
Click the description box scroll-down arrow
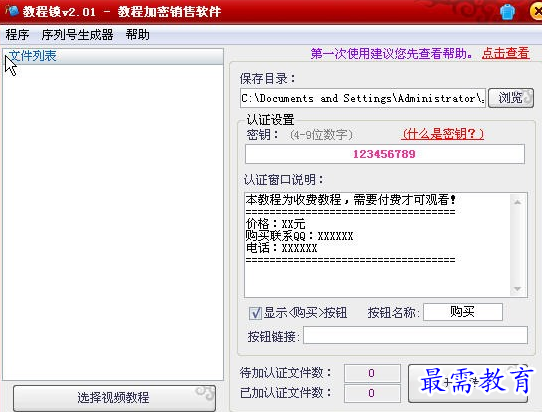point(517,289)
